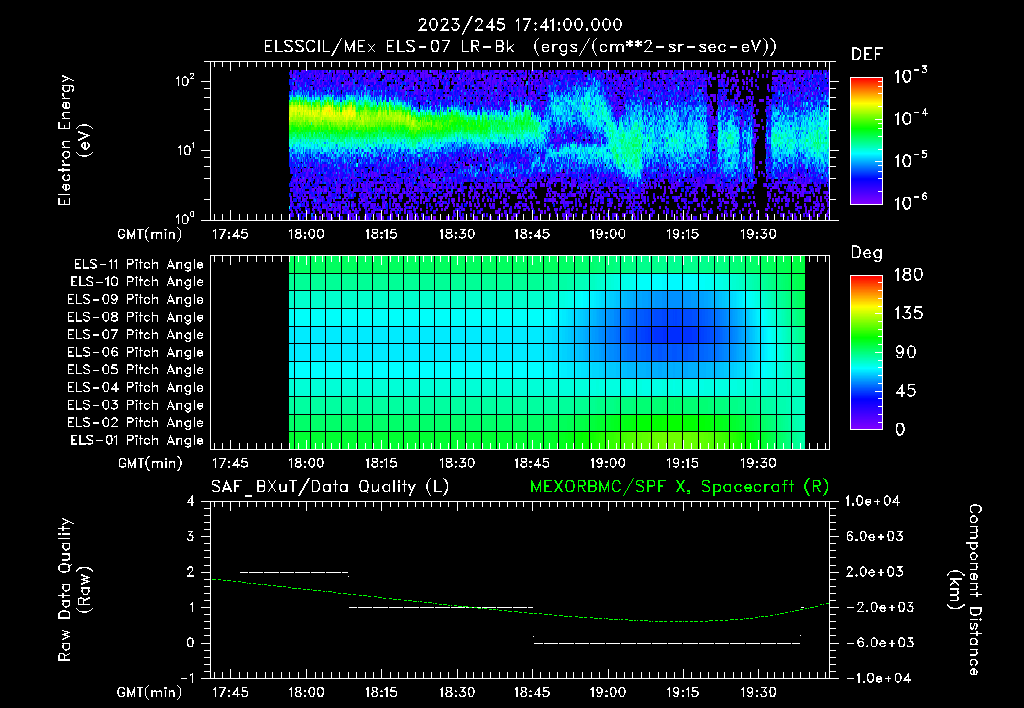Select the ELS-07 Pitch Angle row label
The width and height of the screenshot is (1024, 708).
136,334
